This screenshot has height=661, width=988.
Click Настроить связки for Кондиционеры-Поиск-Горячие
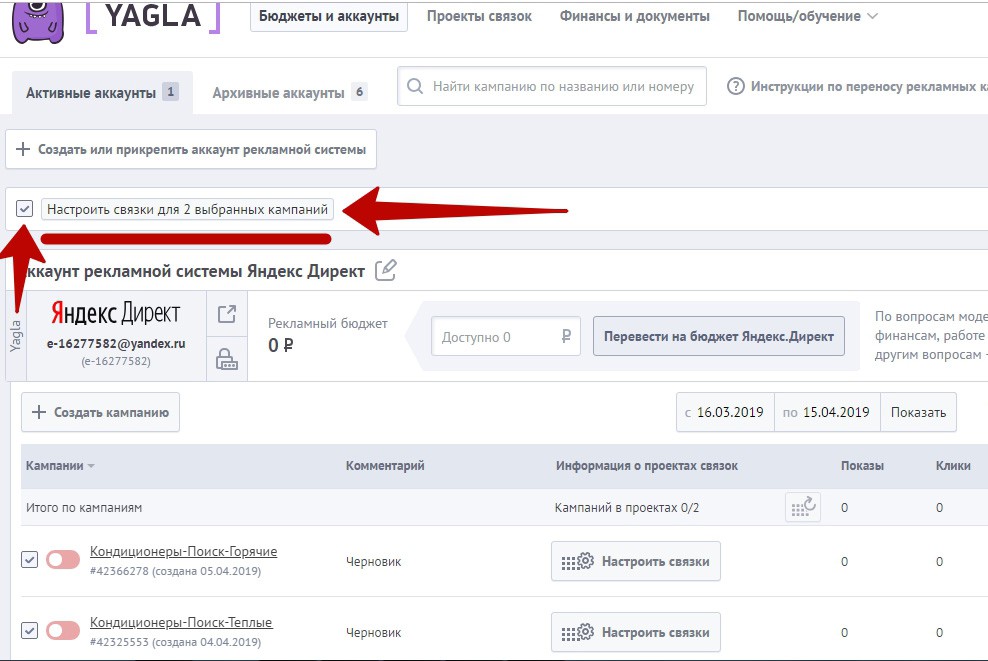click(x=636, y=561)
